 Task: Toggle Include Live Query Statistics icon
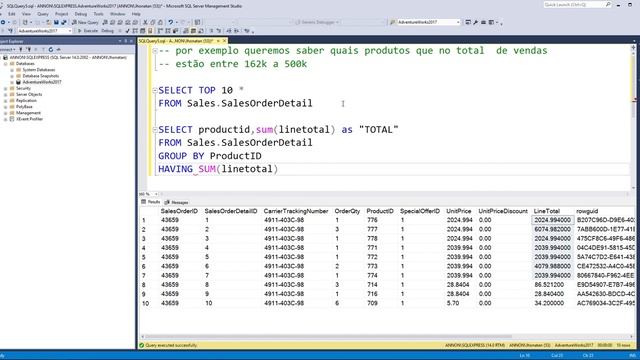(168, 31)
